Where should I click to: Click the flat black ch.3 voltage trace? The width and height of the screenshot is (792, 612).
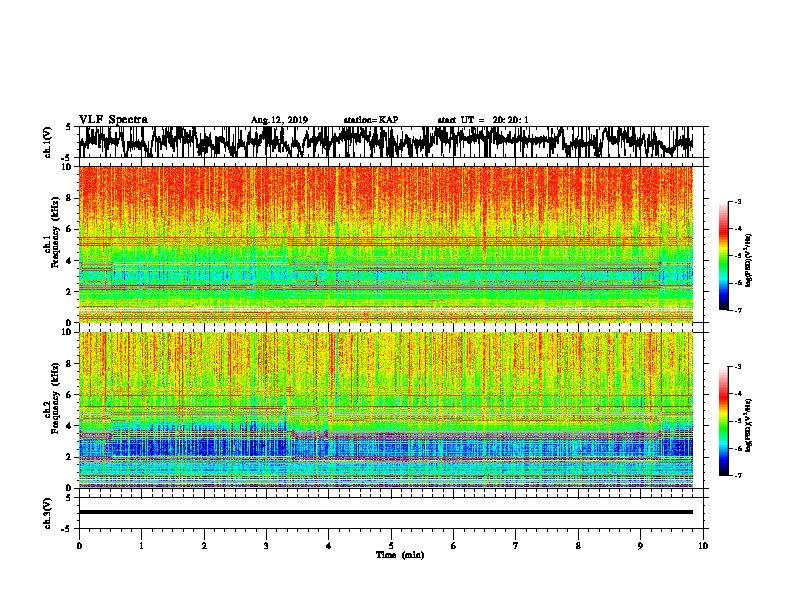[386, 512]
